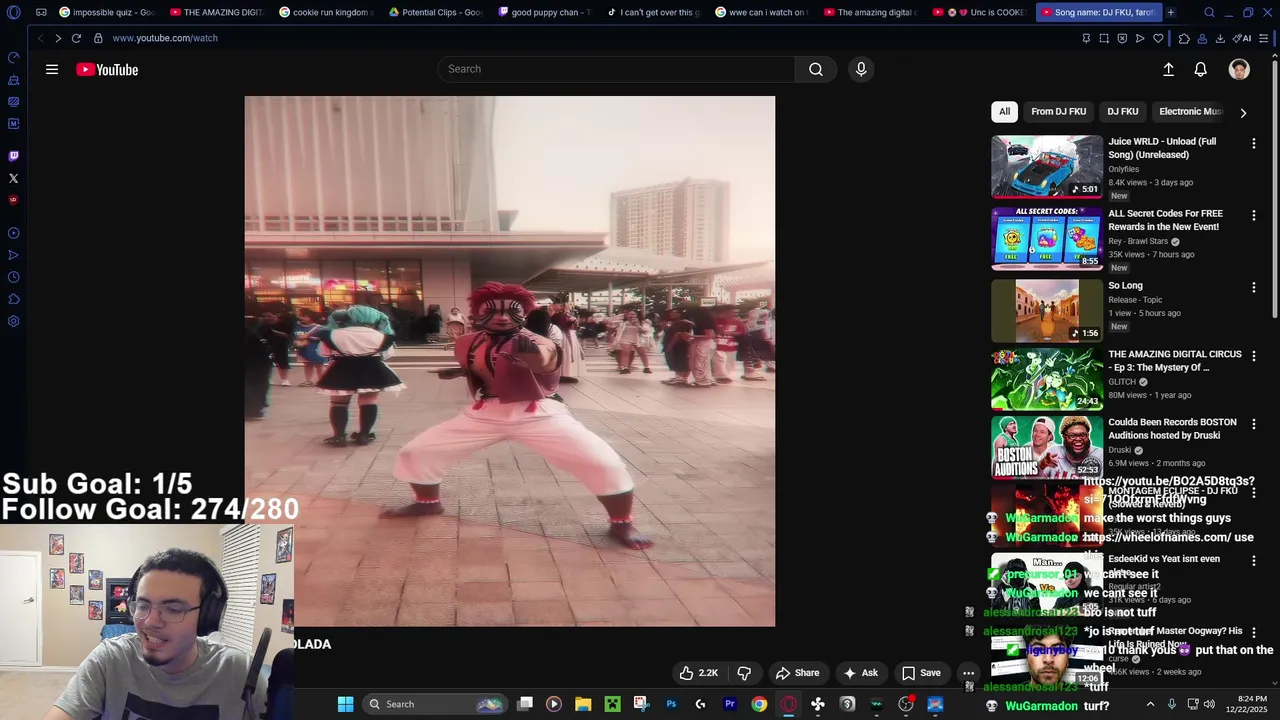1280x720 pixels.
Task: Go forward in browser history
Action: pos(58,38)
